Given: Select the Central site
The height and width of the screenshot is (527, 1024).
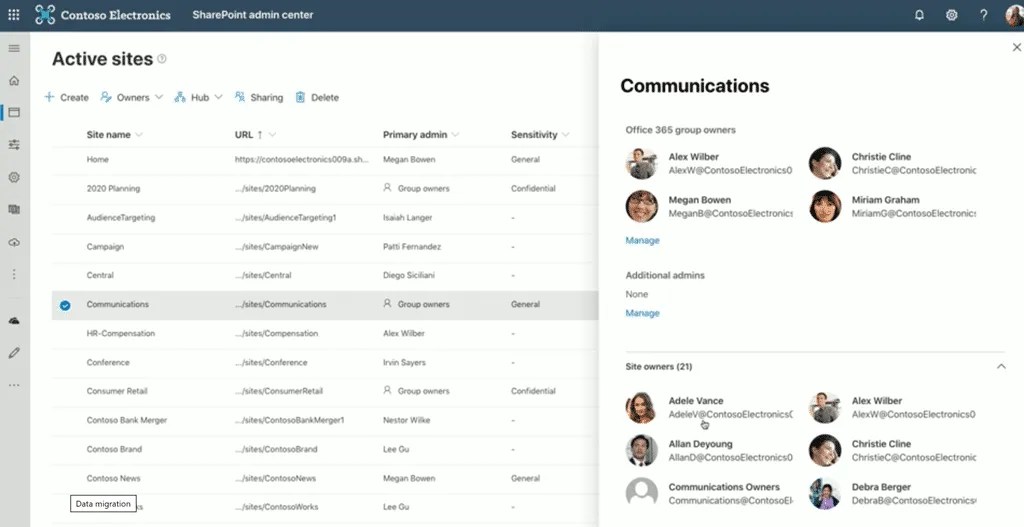Looking at the screenshot, I should 325,276.
